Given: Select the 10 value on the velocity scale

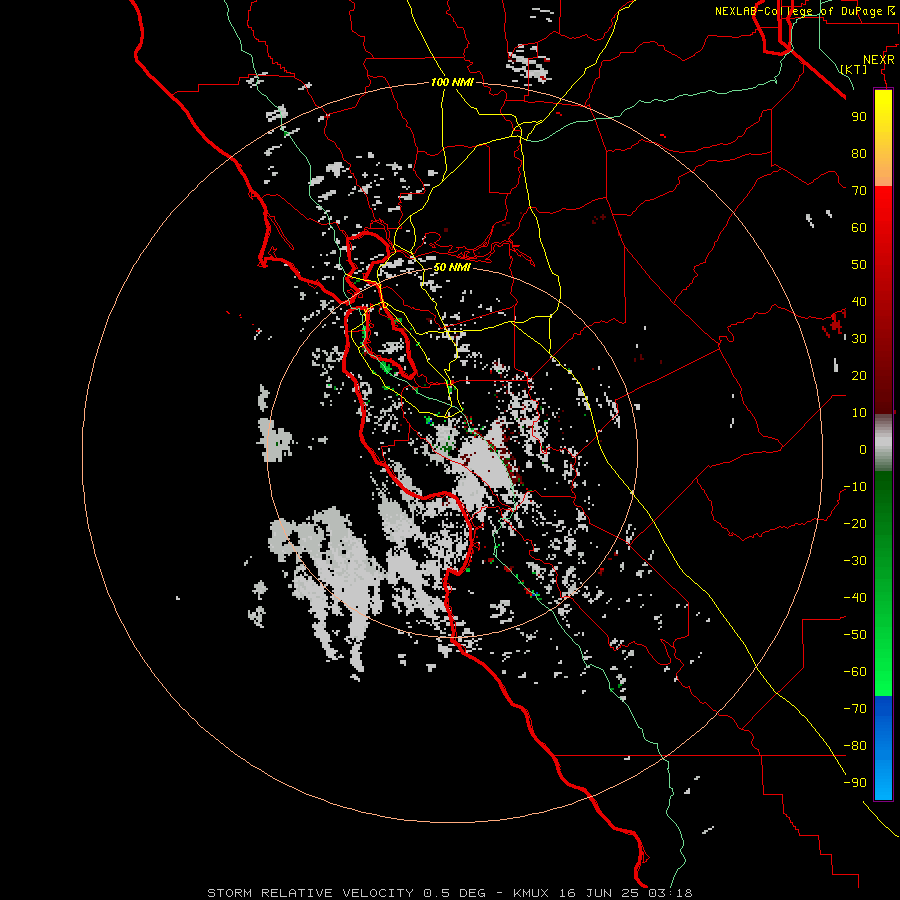Looking at the screenshot, I should (859, 413).
